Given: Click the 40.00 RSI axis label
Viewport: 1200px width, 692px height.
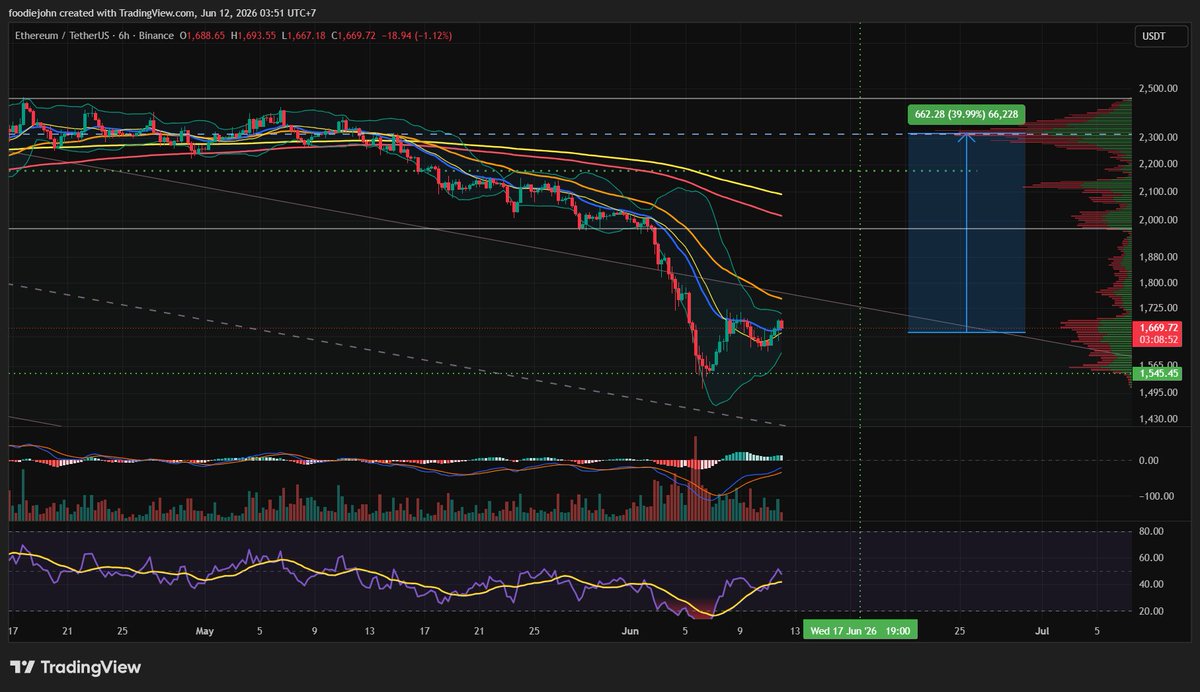Looking at the screenshot, I should click(x=1149, y=584).
